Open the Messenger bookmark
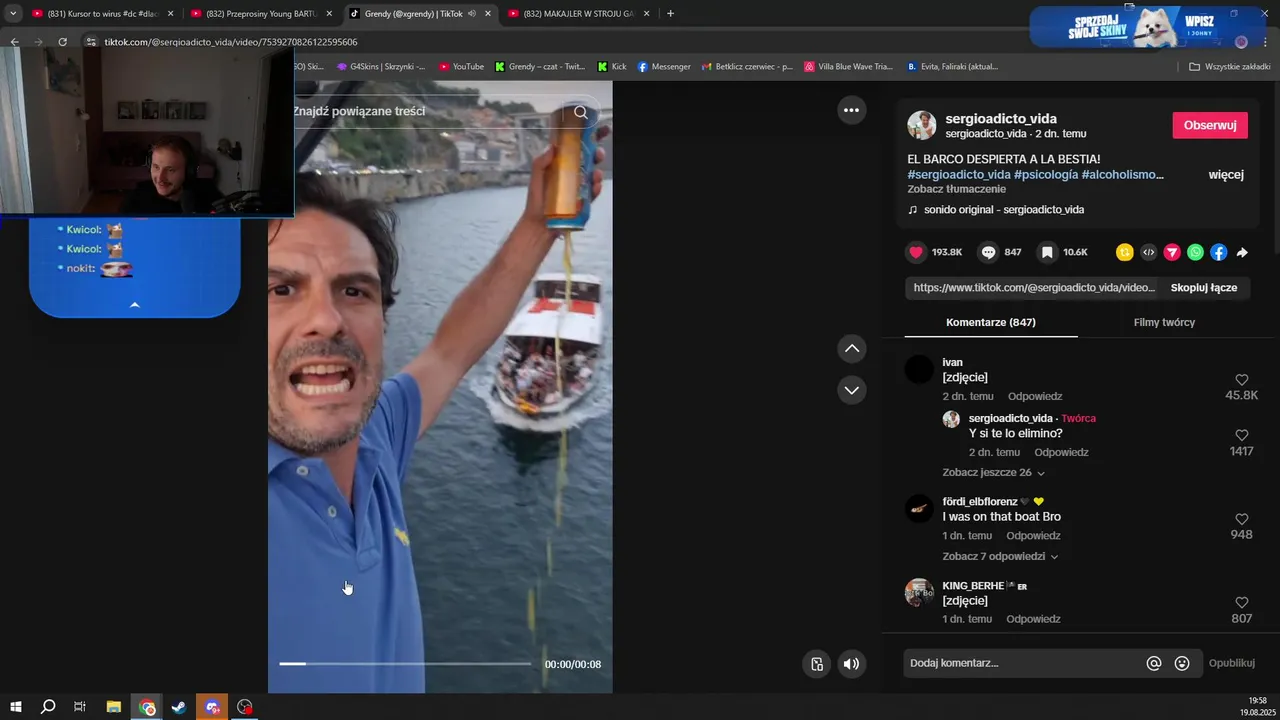 point(664,67)
